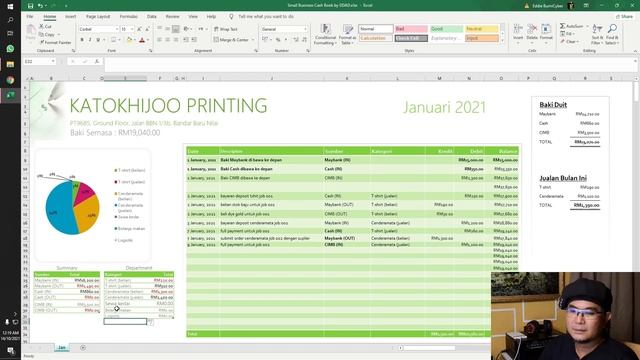Open Number group dialog launcher
The height and width of the screenshot is (360, 640).
(x=308, y=51)
